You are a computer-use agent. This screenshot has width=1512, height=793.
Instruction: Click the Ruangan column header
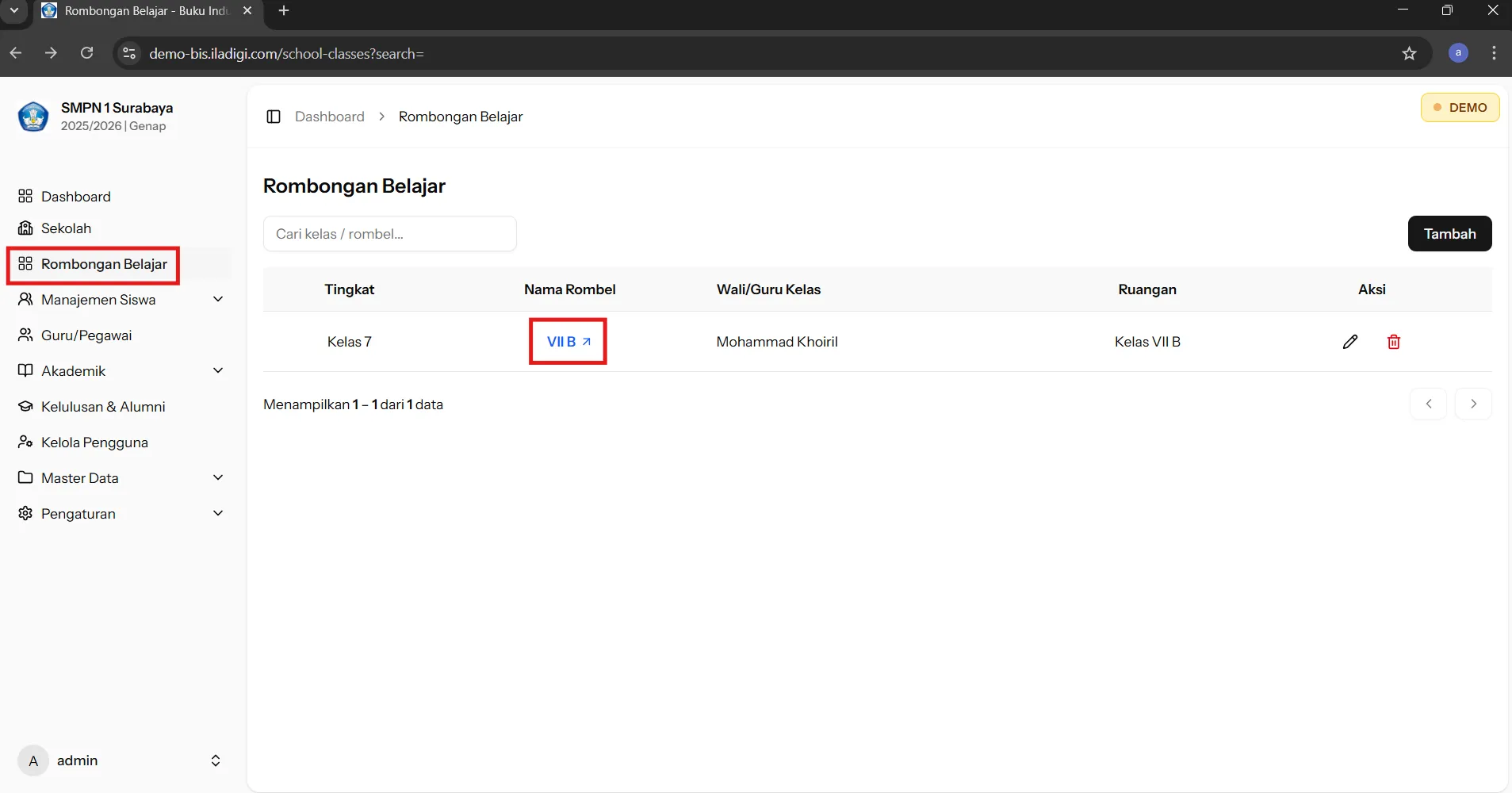click(x=1147, y=289)
